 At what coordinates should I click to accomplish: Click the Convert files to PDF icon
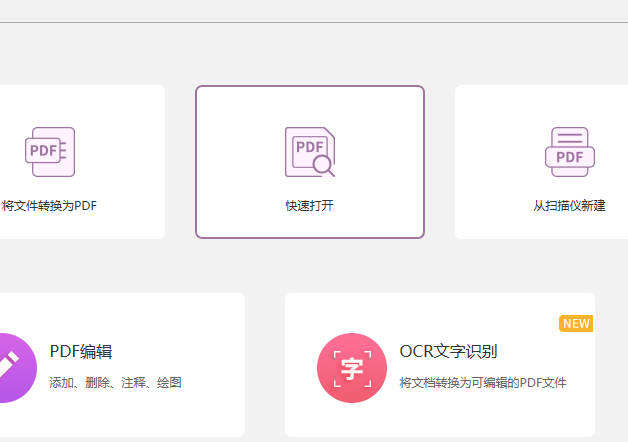(x=50, y=152)
